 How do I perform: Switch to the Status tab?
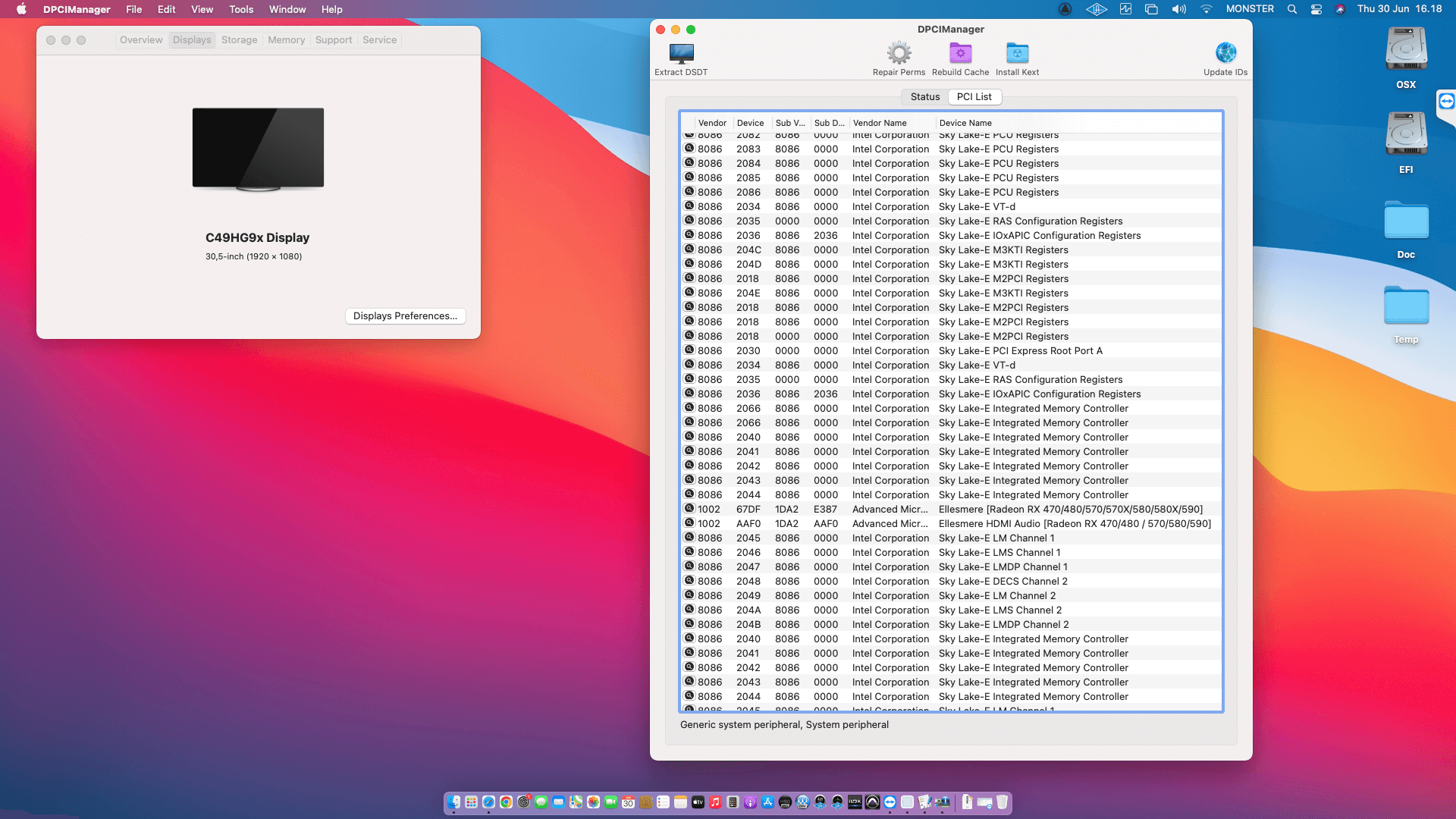(924, 96)
